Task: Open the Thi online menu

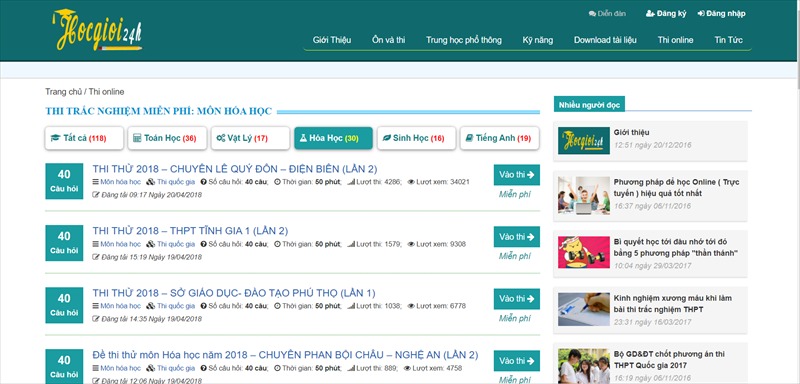Action: click(x=675, y=40)
